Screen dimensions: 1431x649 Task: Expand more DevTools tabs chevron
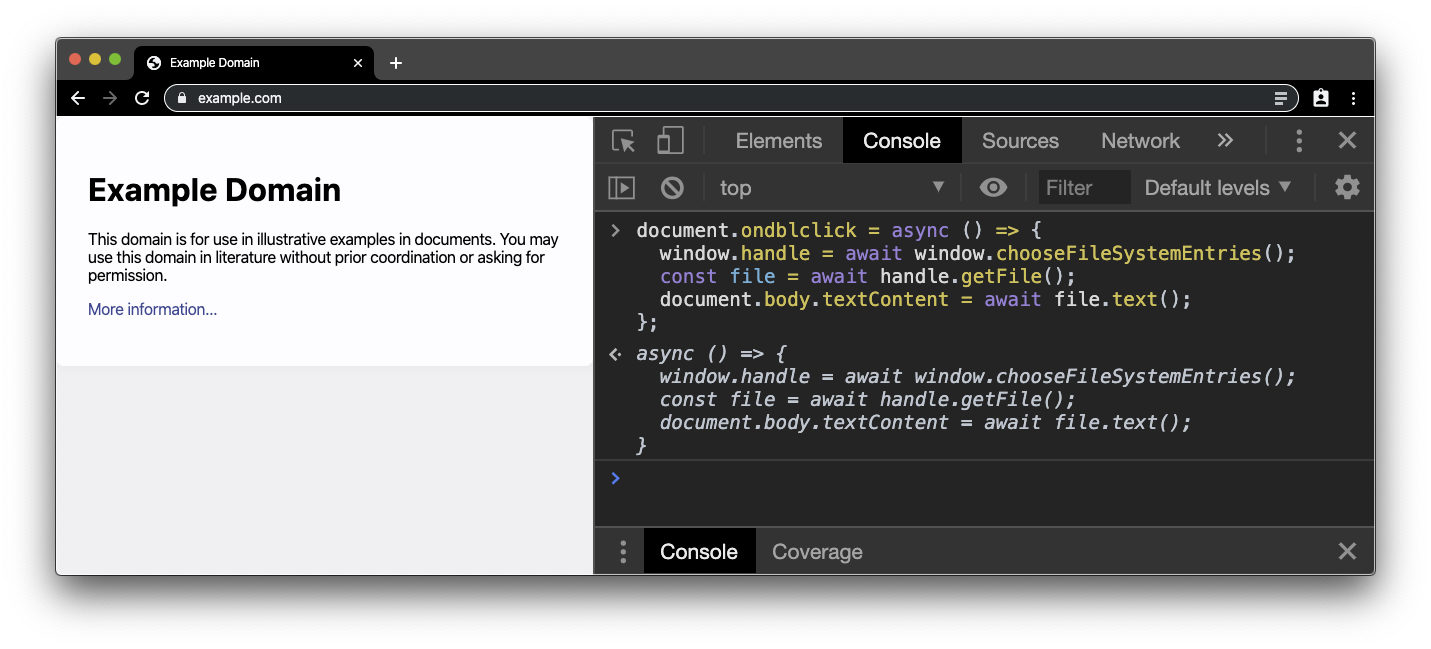[1225, 141]
